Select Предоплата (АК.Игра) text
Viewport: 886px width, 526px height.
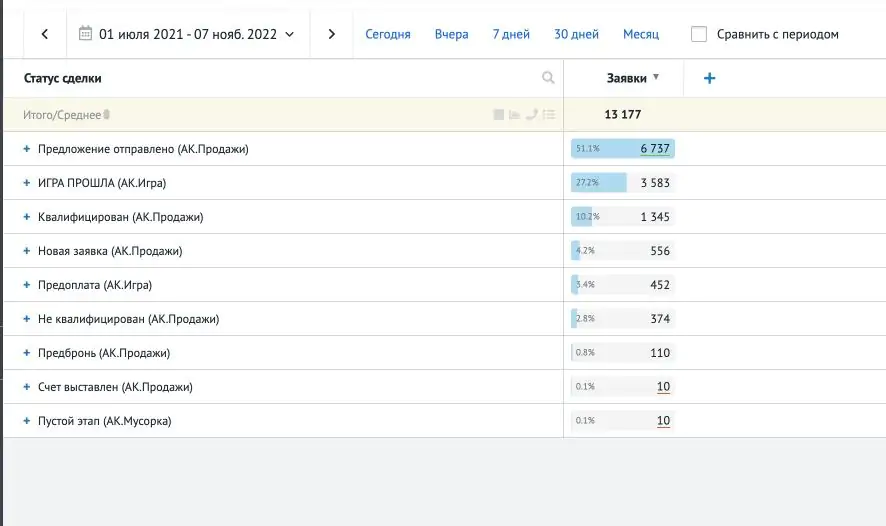95,285
